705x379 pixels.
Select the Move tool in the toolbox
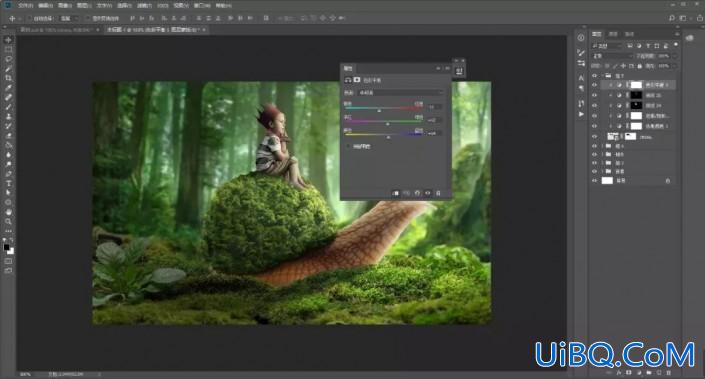[8, 40]
